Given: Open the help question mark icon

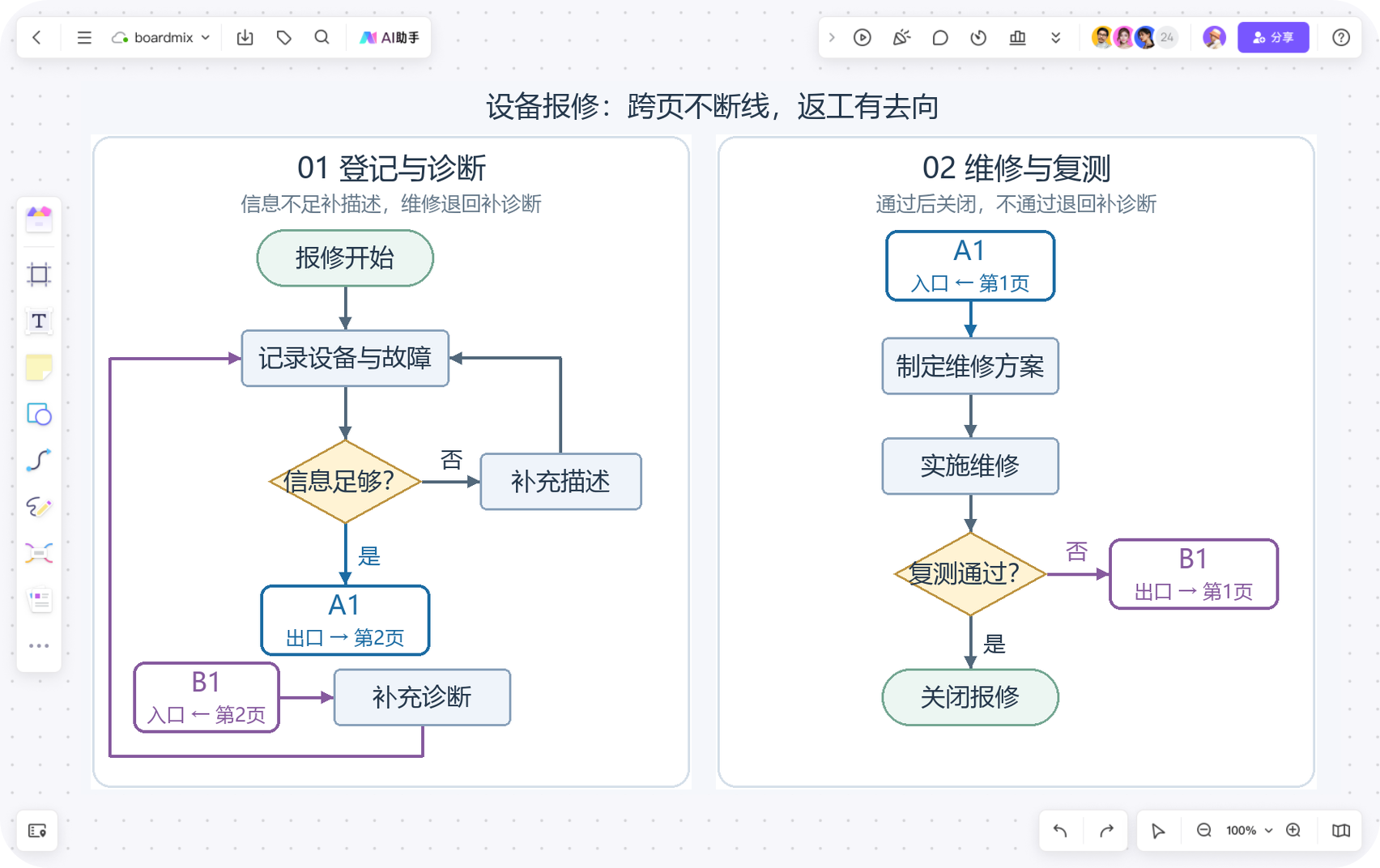Looking at the screenshot, I should tap(1341, 37).
